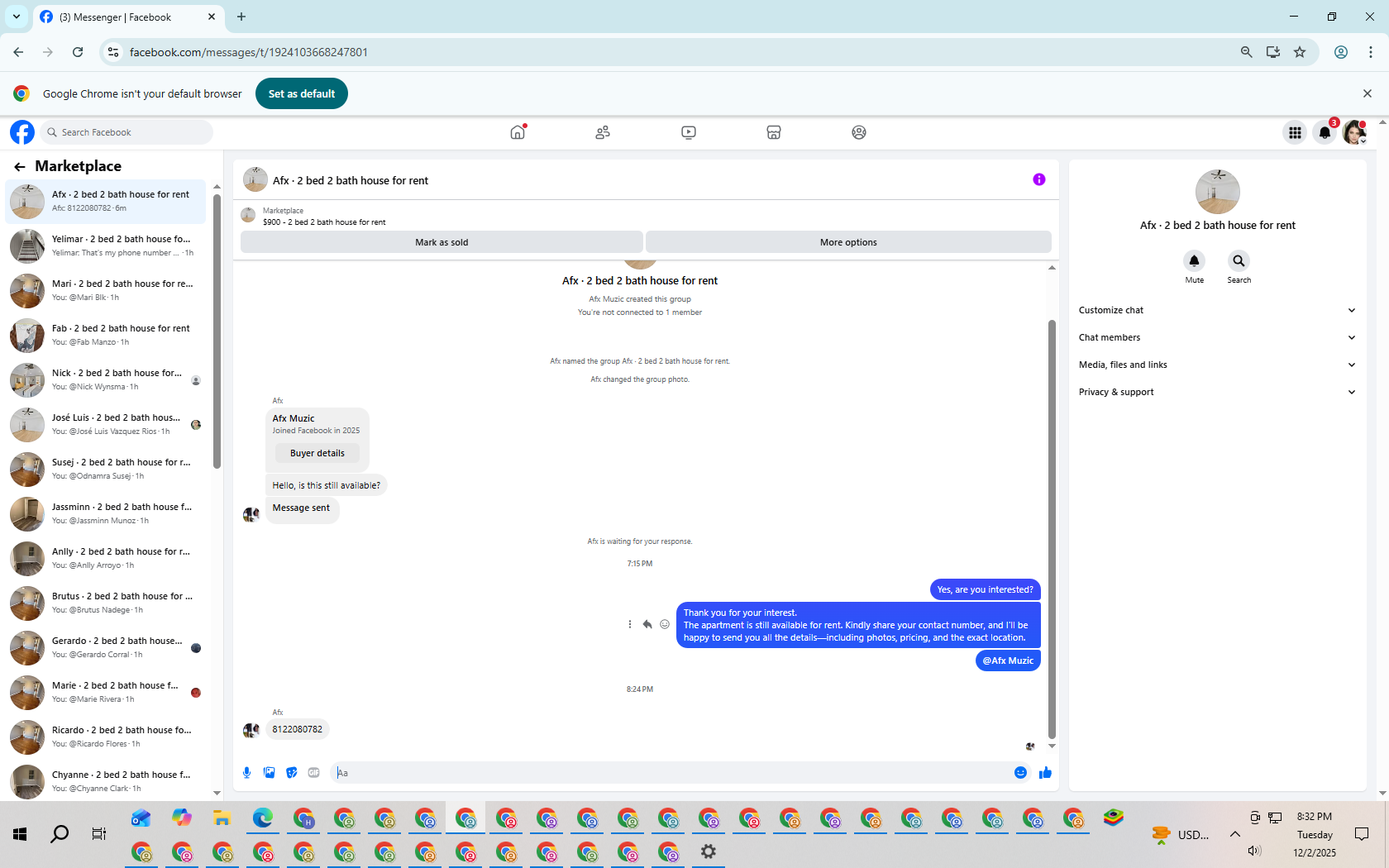
Task: Open Mari conversation
Action: point(106,290)
